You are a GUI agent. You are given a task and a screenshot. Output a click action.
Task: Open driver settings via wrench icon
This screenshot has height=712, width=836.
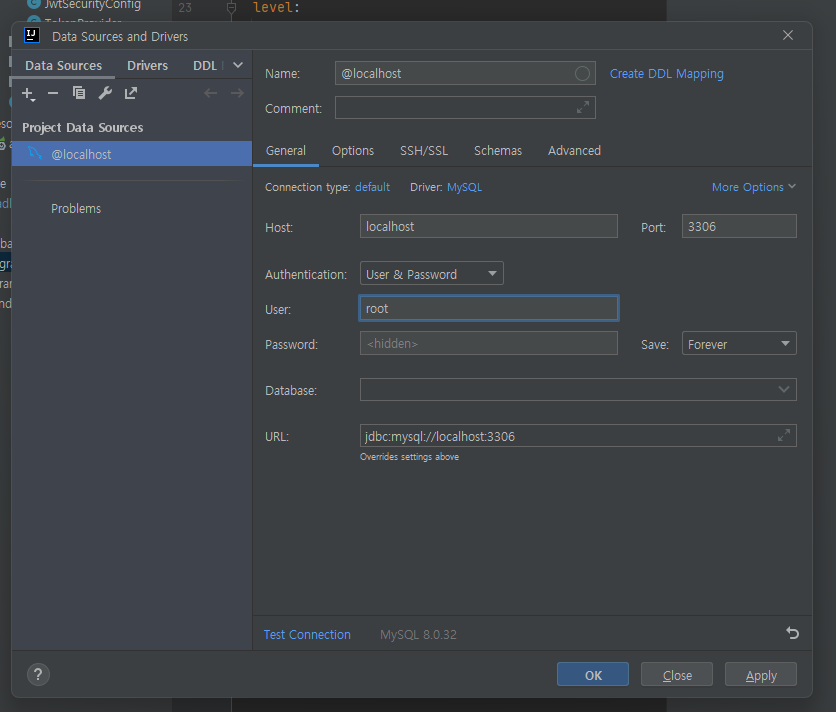click(105, 93)
